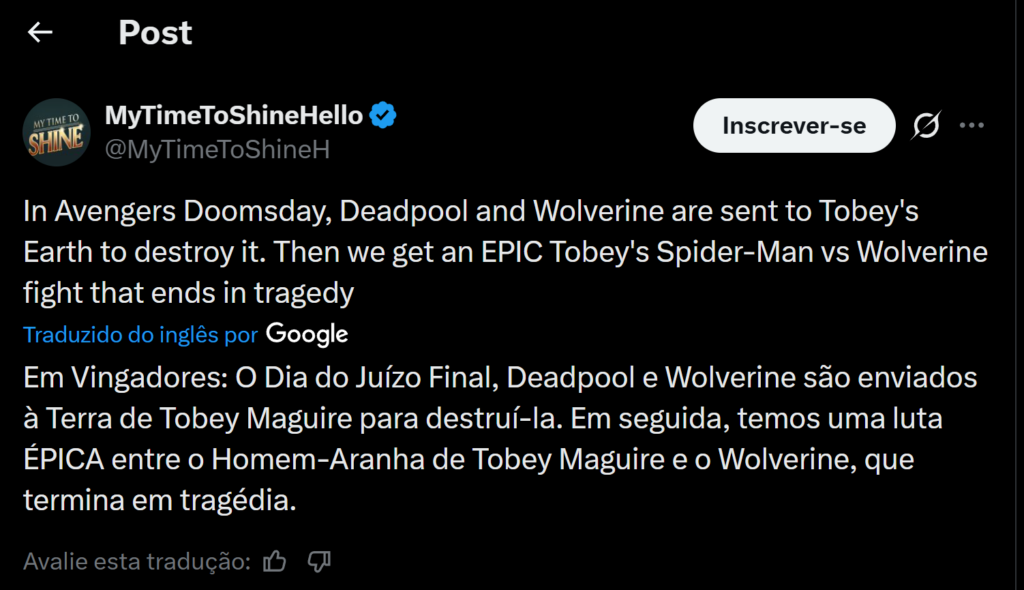
Task: Expand post actions via the ellipsis control
Action: pyautogui.click(x=971, y=124)
